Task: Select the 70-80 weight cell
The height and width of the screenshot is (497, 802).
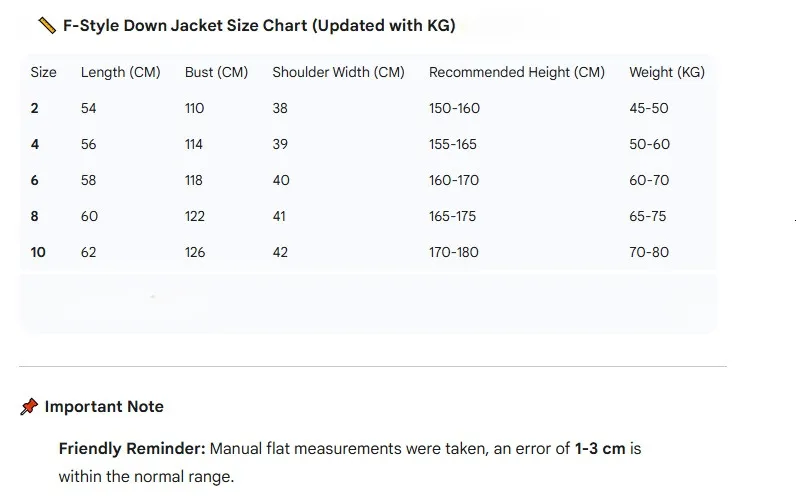Action: [x=649, y=252]
